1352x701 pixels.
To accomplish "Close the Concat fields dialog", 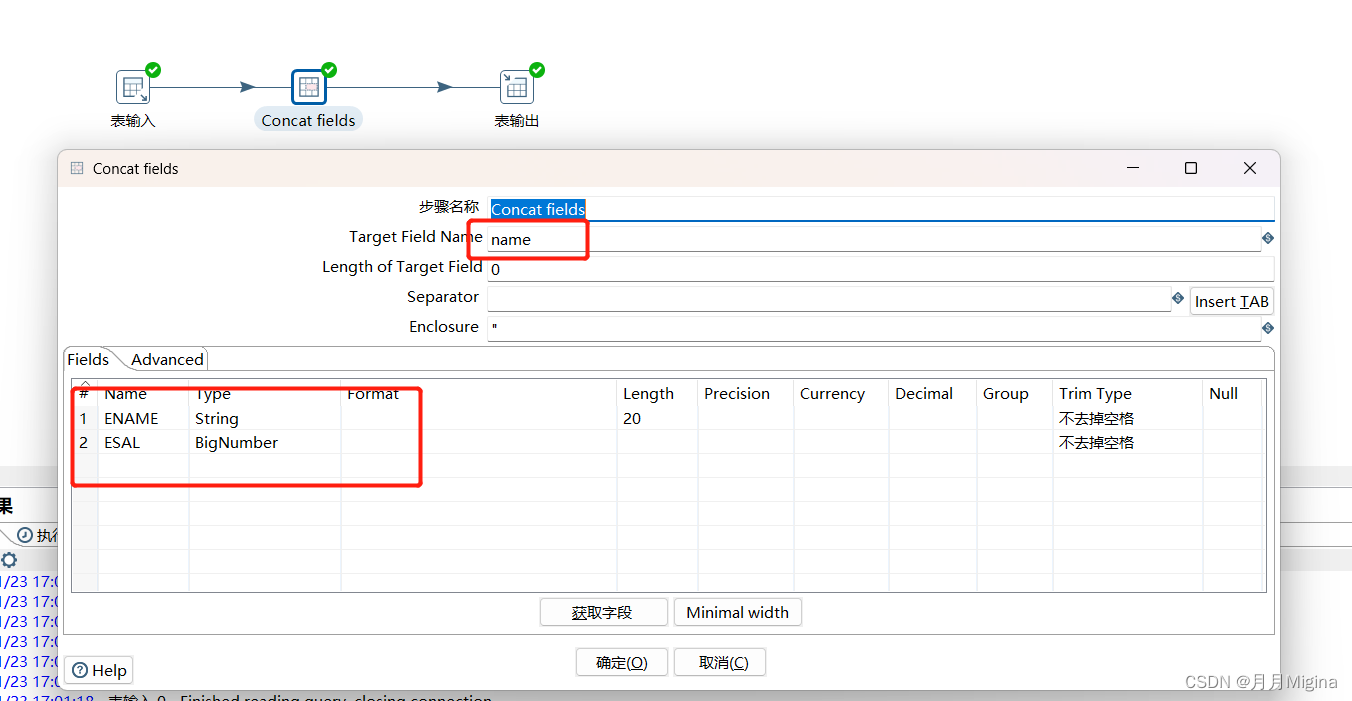I will pos(1250,168).
